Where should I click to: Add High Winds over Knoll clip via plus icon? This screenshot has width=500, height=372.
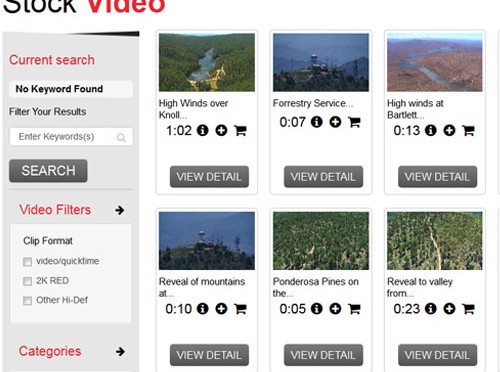(221, 130)
